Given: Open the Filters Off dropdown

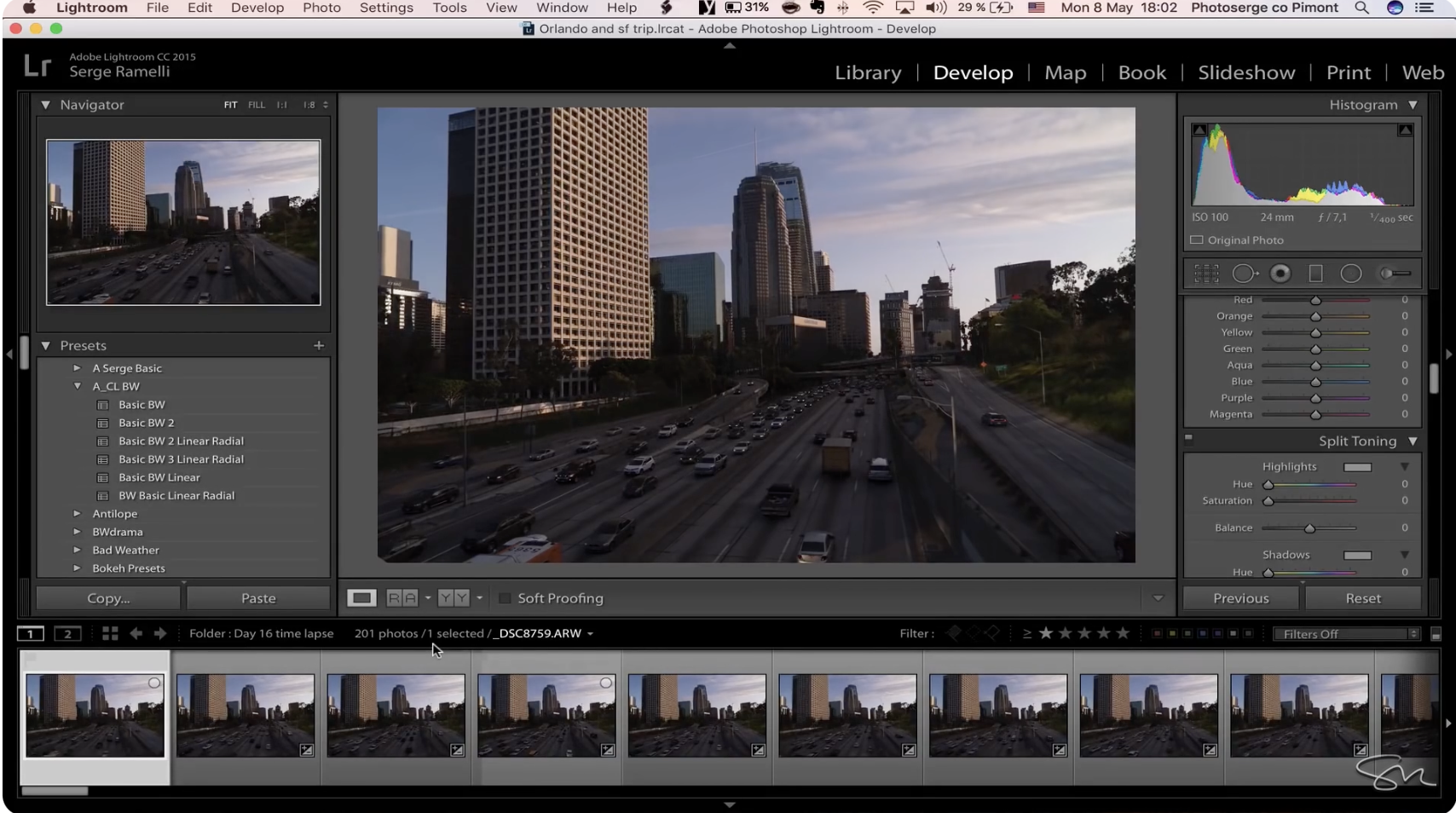Looking at the screenshot, I should pos(1346,634).
